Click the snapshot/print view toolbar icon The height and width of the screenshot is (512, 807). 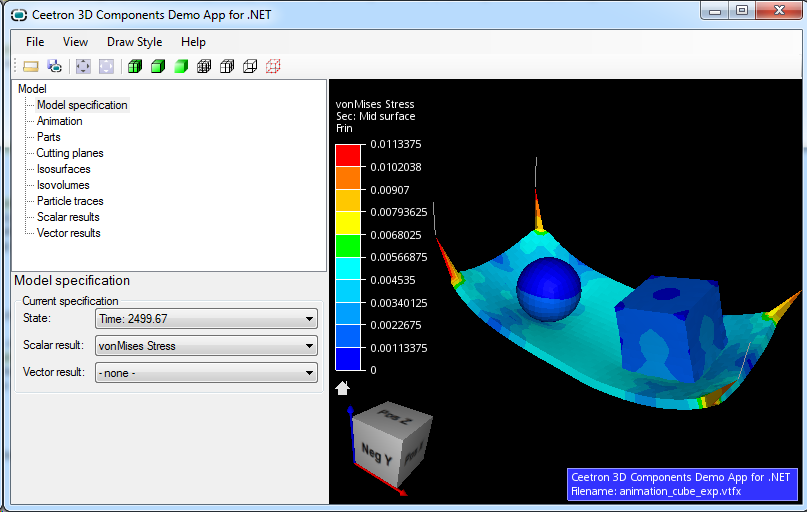54,67
